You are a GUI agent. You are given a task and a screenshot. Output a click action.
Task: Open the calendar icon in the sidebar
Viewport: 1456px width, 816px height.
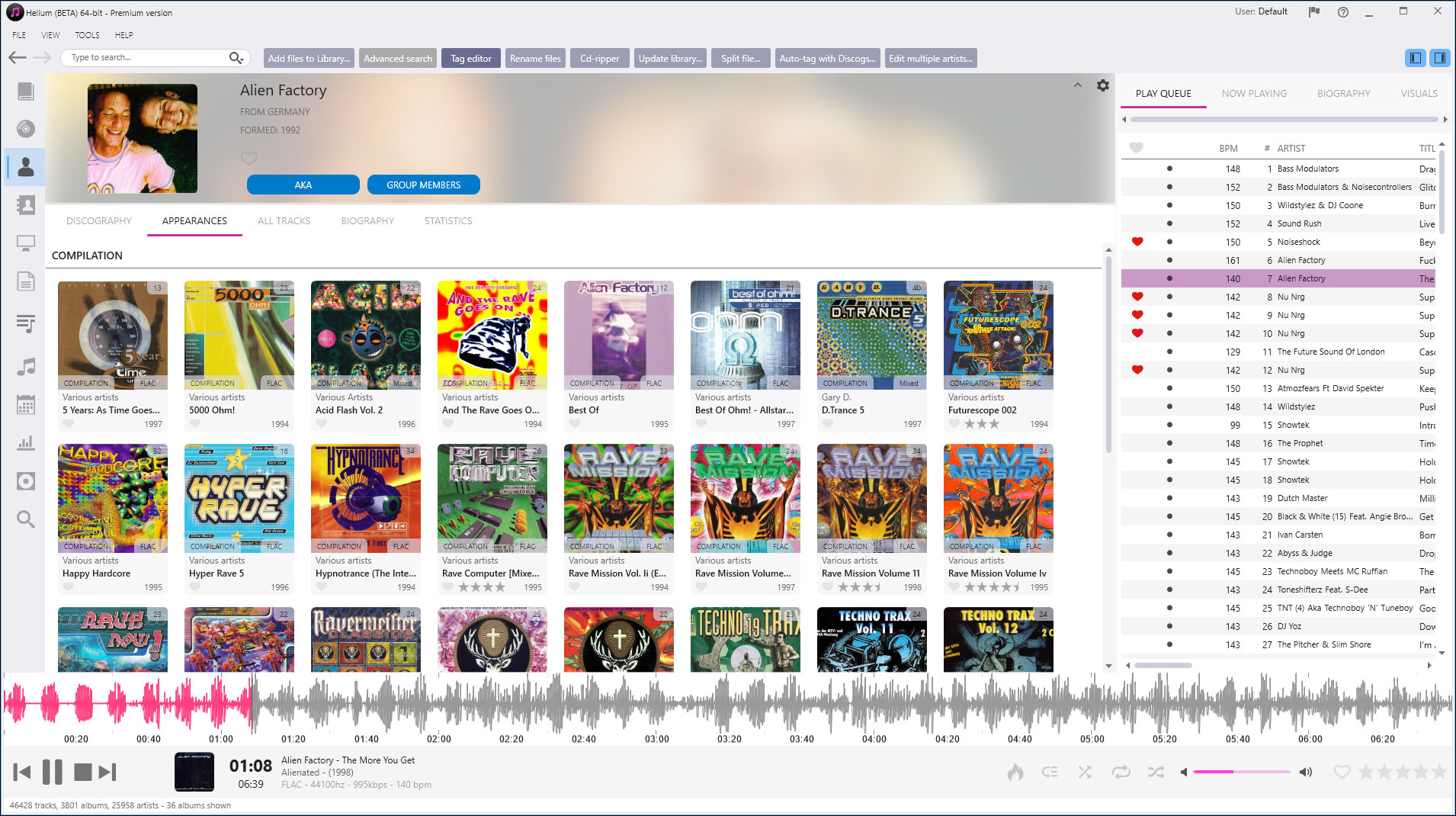point(25,405)
